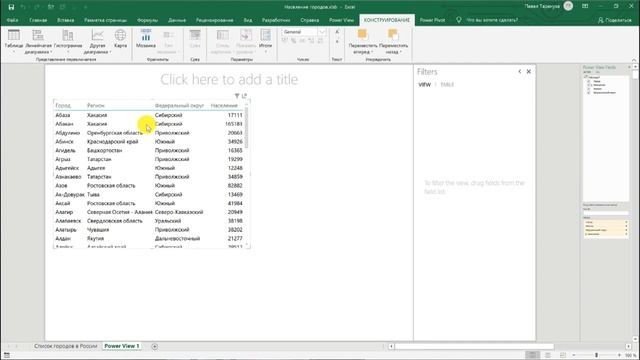Screen dimensions: 640x360
Task: Open the dropdown arrow for Город in Fields area
Action: [x=626, y=222]
